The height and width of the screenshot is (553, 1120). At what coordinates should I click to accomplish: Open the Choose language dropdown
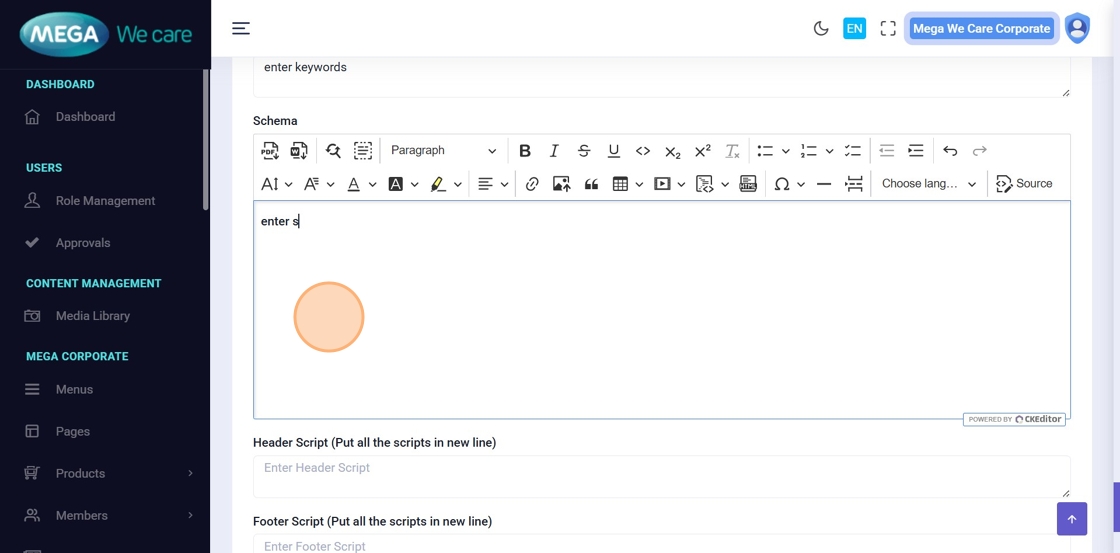[928, 184]
